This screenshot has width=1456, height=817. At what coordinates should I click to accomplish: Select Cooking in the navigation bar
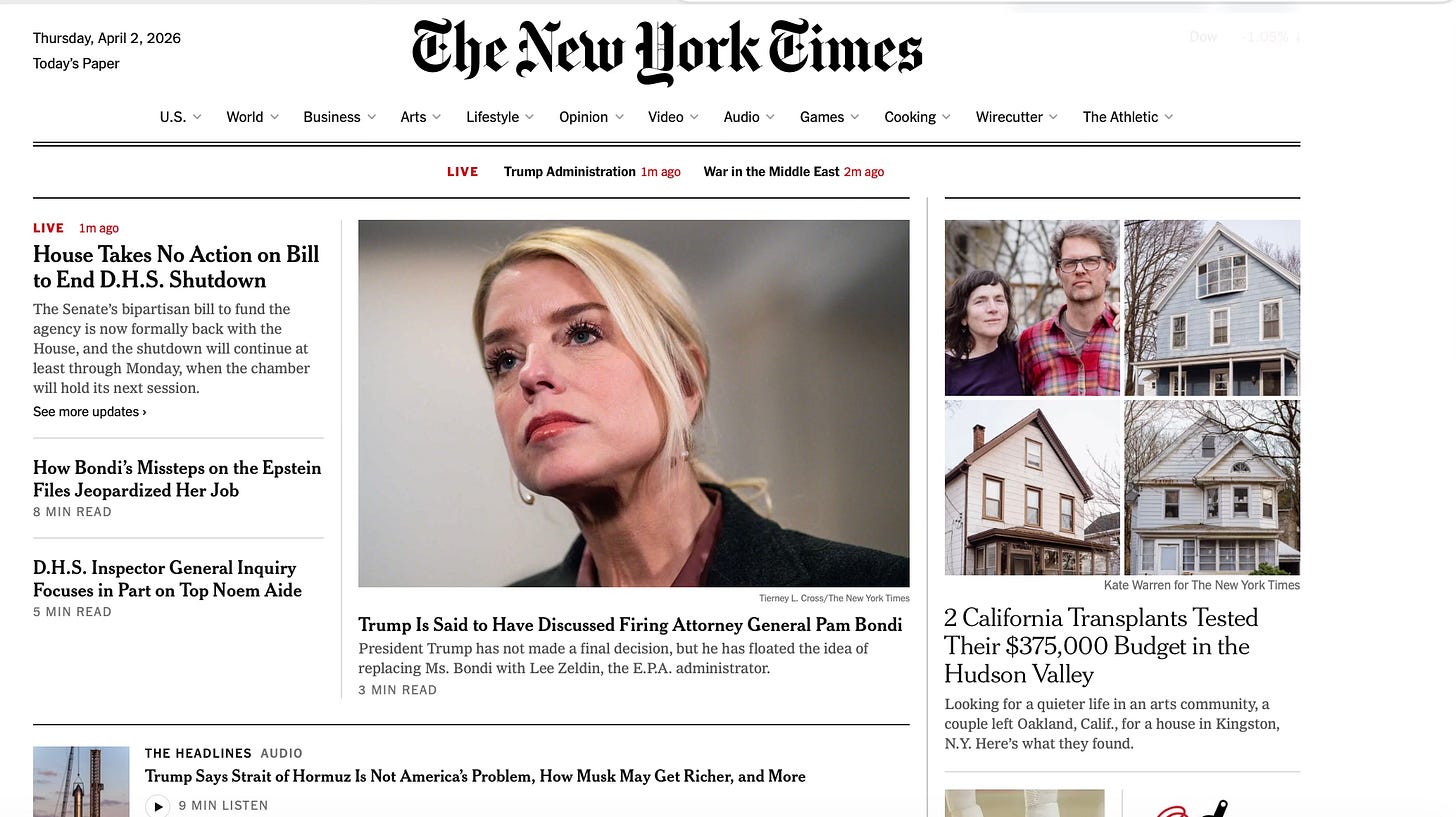coord(910,117)
